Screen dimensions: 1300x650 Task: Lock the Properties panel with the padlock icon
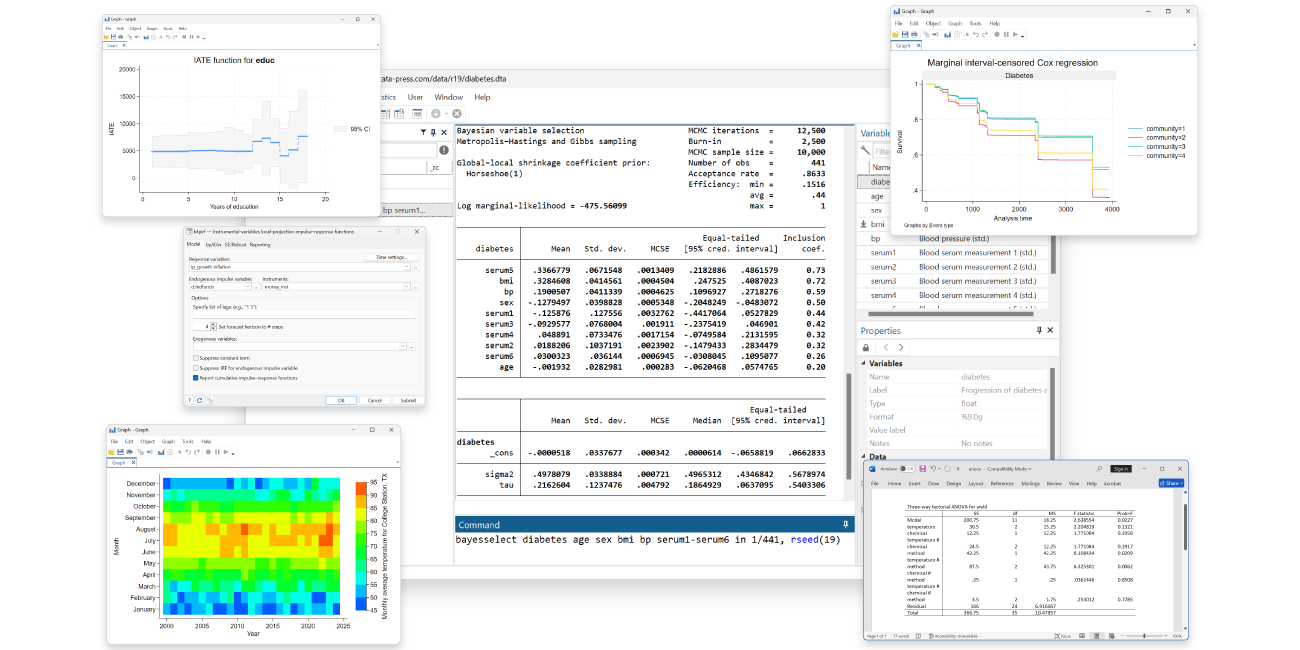866,348
